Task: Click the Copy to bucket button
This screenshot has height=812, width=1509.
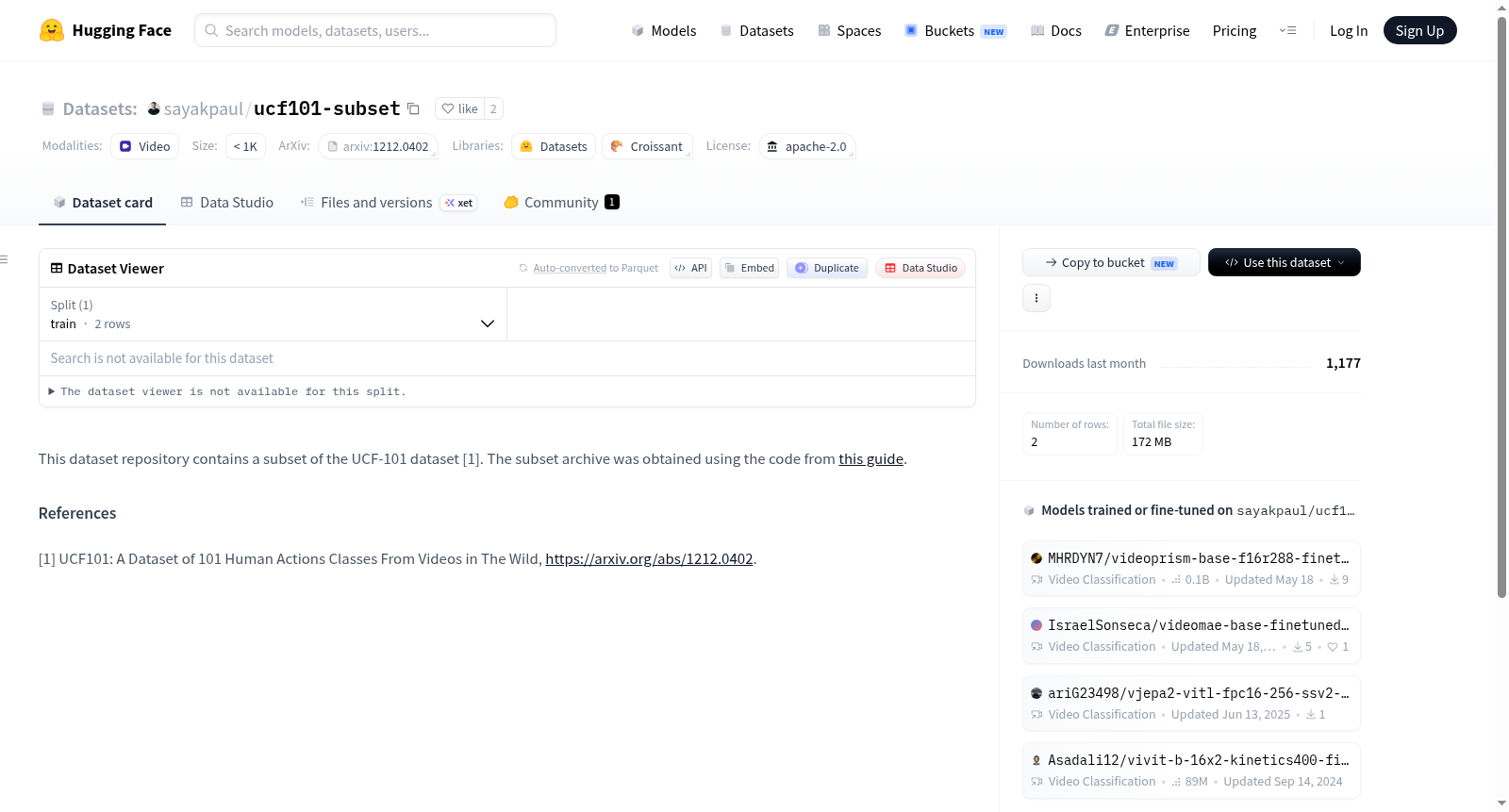Action: coord(1111,262)
